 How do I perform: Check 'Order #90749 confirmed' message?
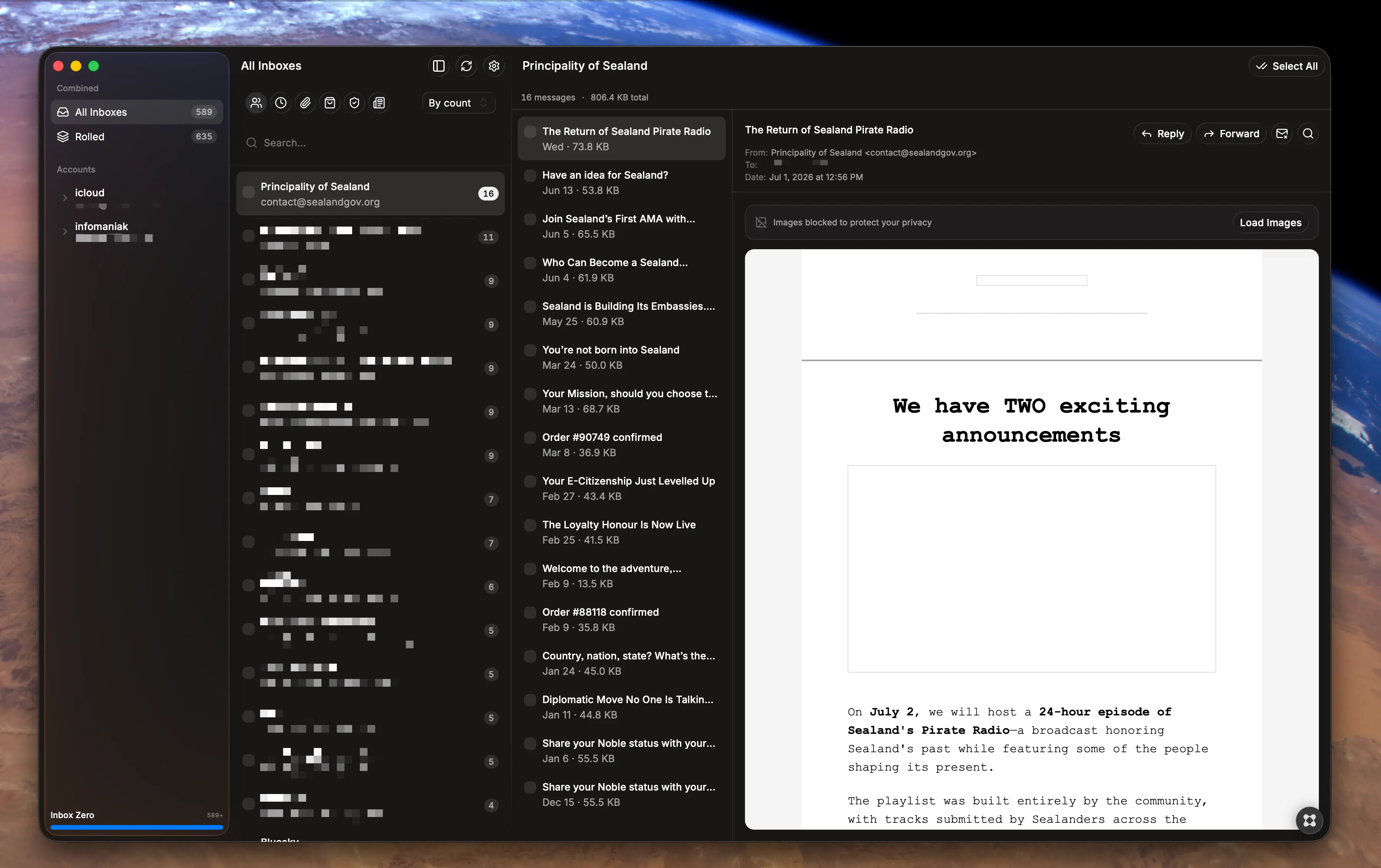tap(531, 437)
